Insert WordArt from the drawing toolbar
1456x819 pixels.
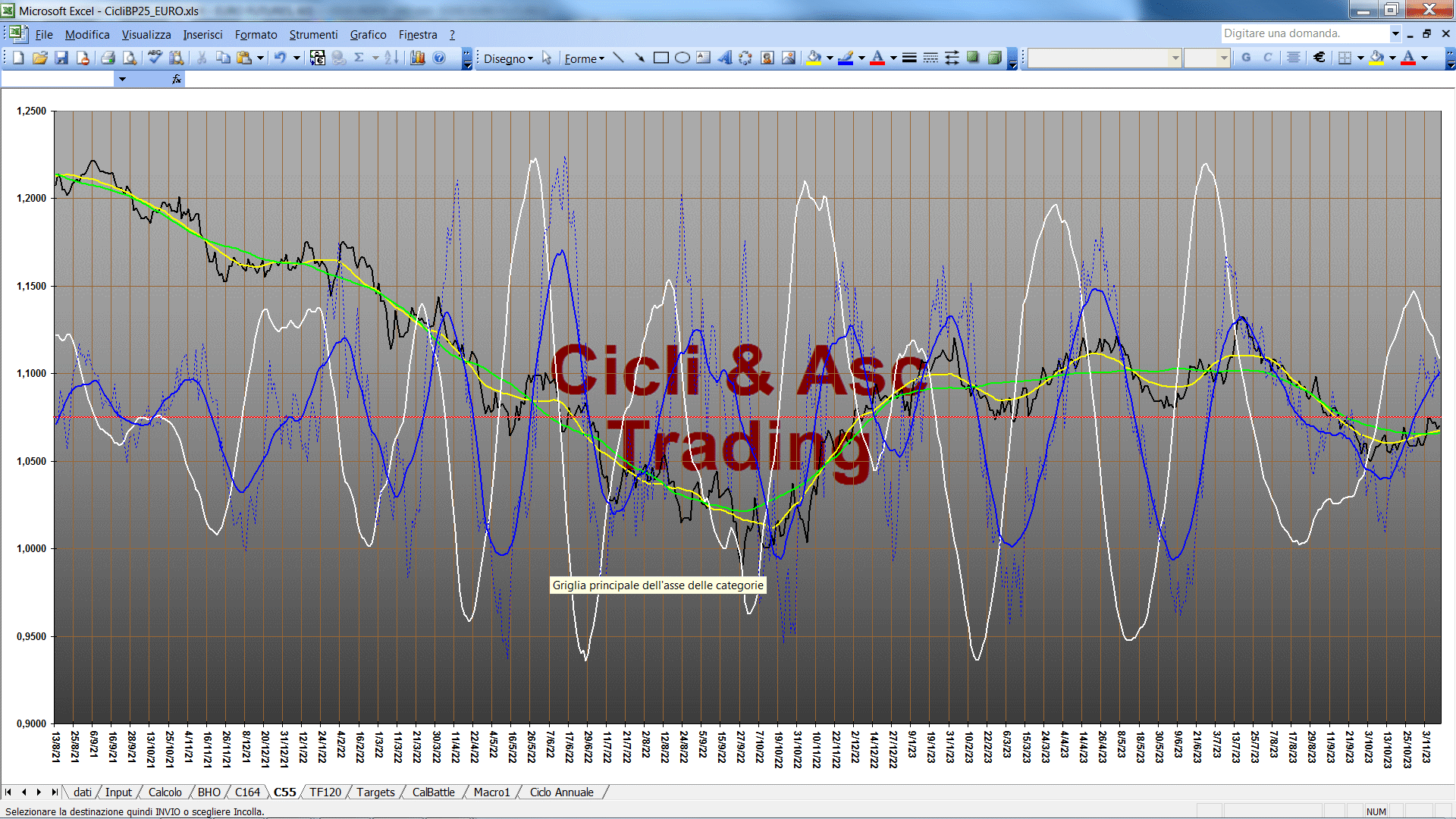725,58
